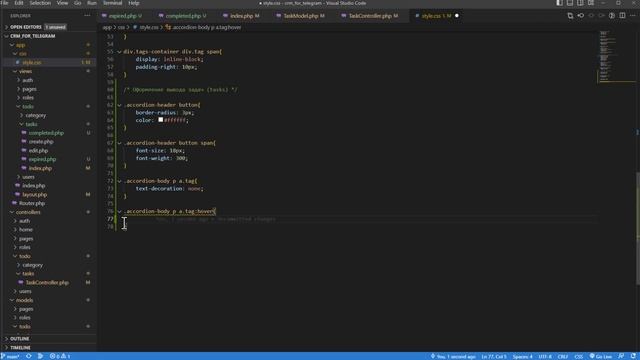Open completed.php in the explorer
The height and width of the screenshot is (360, 640).
coord(48,133)
